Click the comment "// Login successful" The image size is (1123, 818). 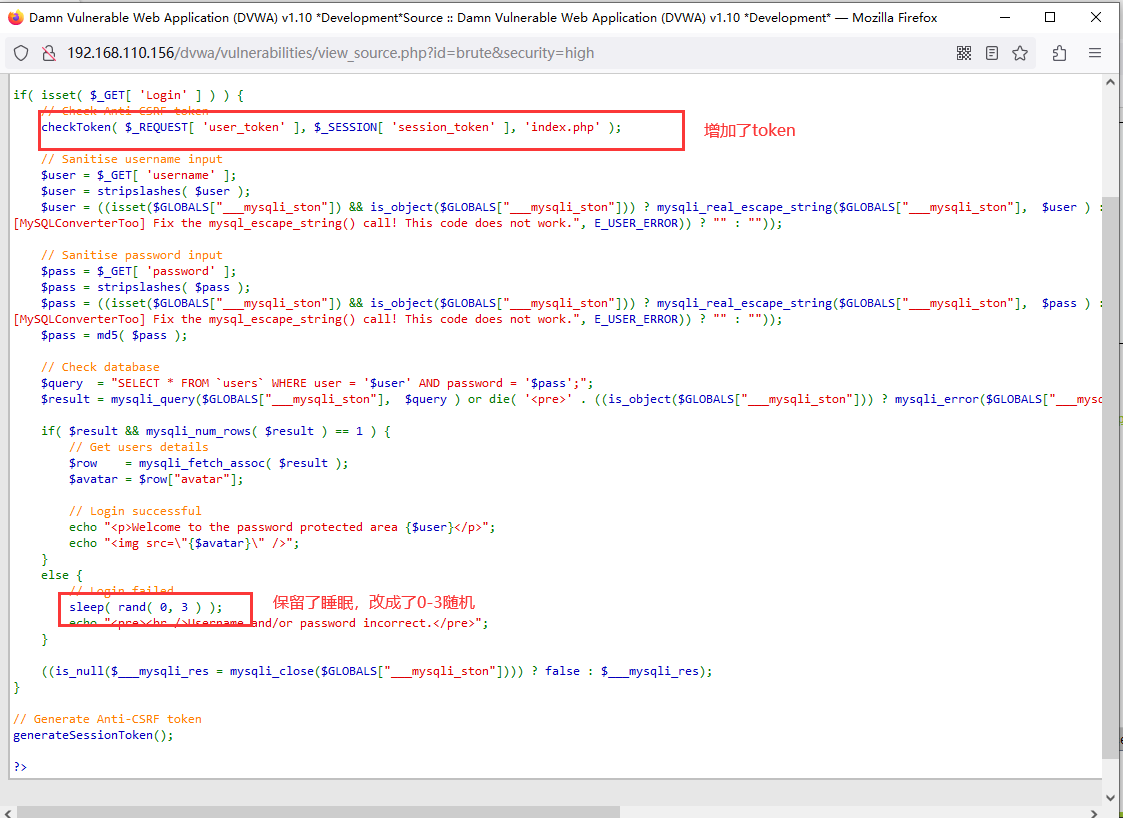[135, 511]
